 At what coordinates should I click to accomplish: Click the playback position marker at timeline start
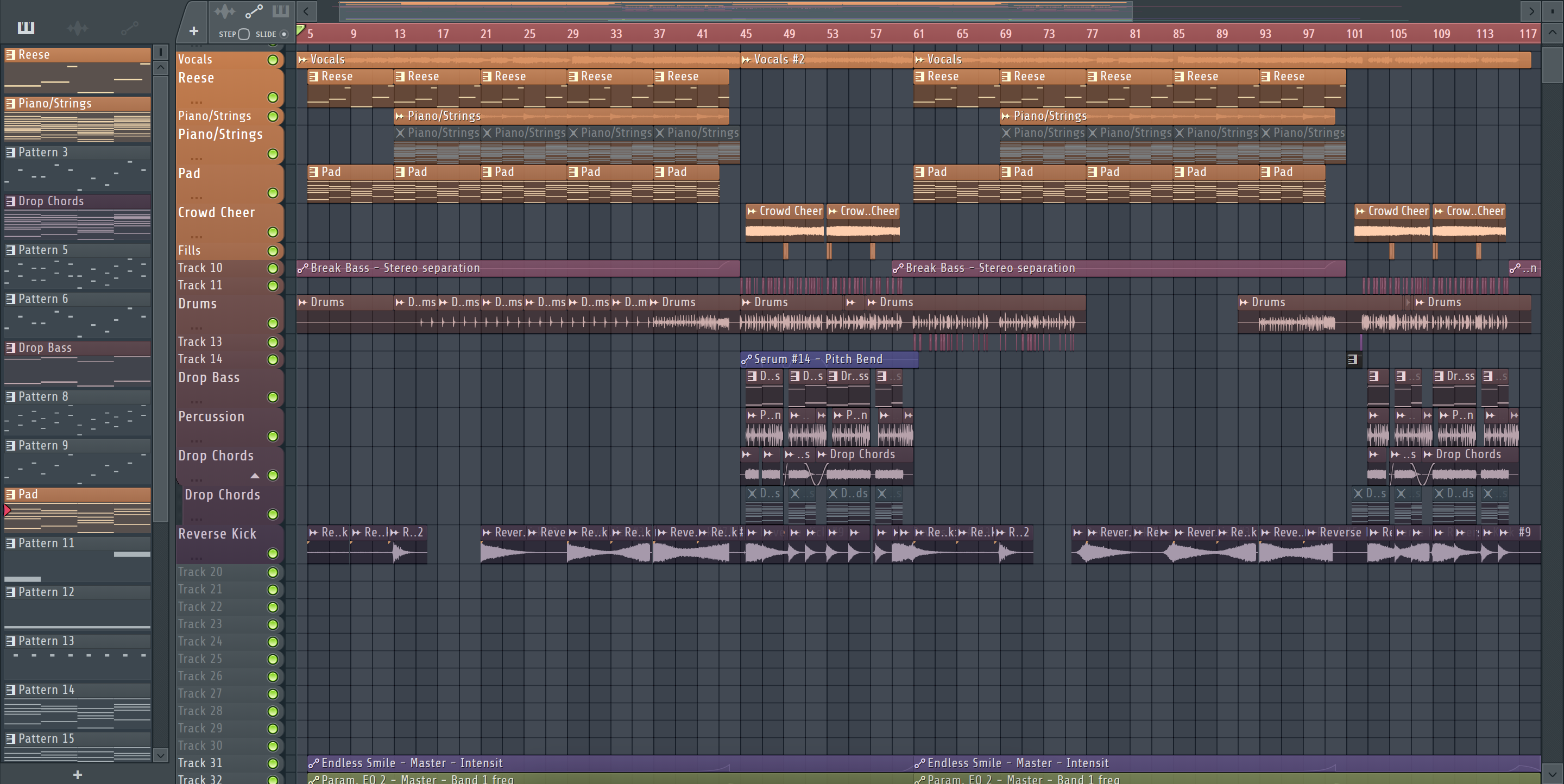pyautogui.click(x=300, y=30)
